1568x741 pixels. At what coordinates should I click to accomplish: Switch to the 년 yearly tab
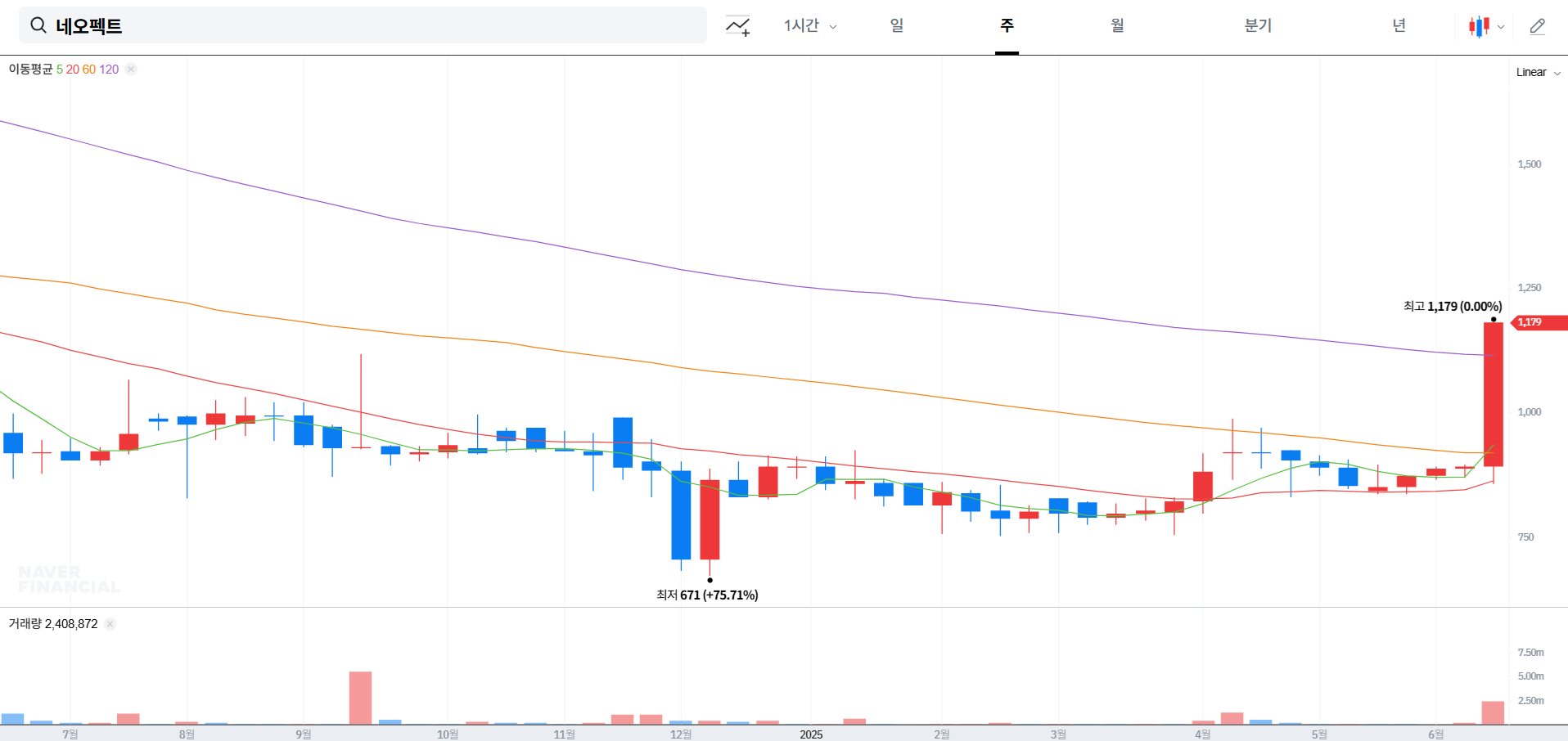(1399, 26)
